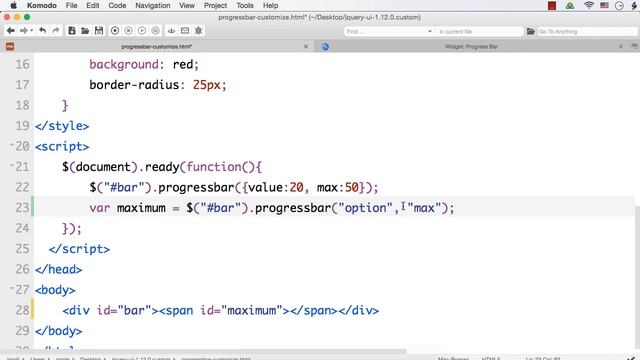Collapse the script block fold at line 20

coord(11,144)
